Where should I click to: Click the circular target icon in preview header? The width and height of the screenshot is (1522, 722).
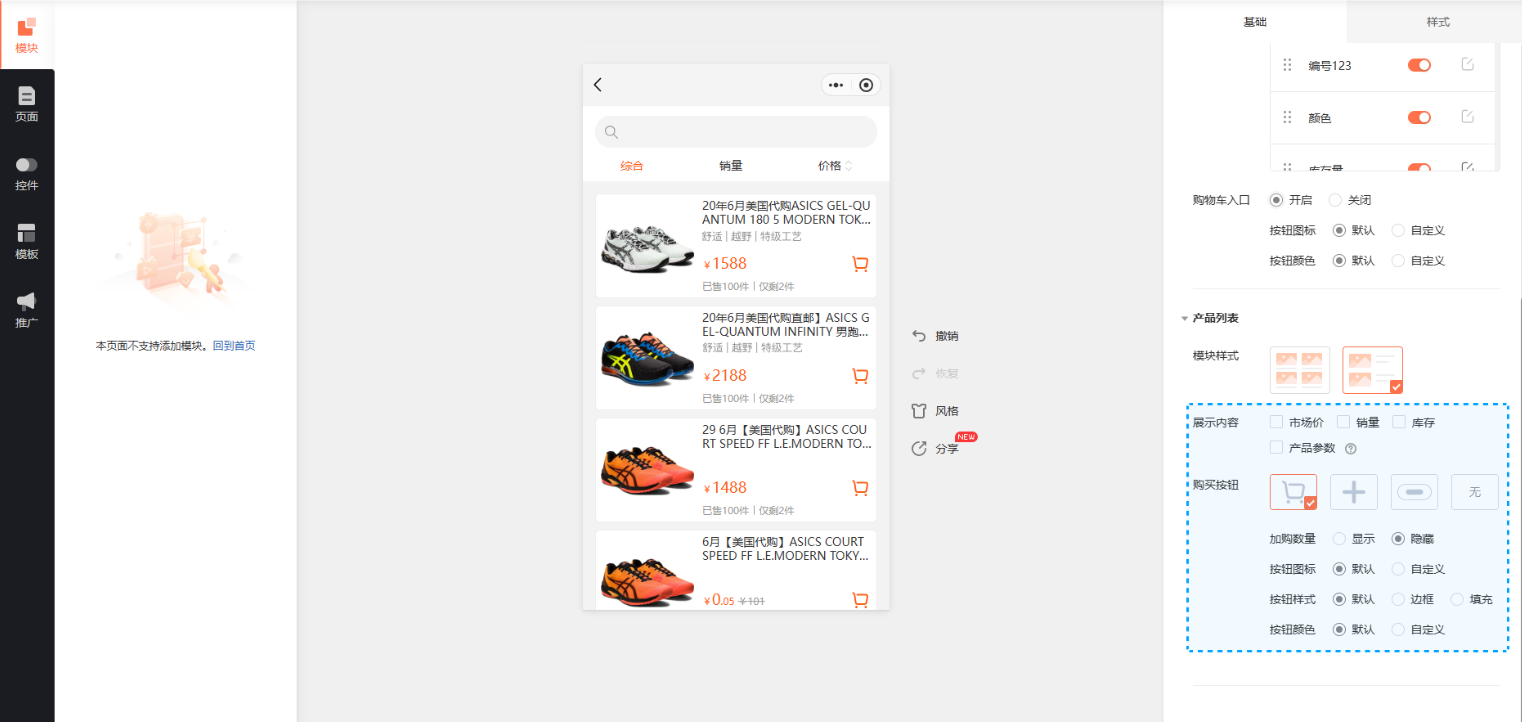click(866, 85)
